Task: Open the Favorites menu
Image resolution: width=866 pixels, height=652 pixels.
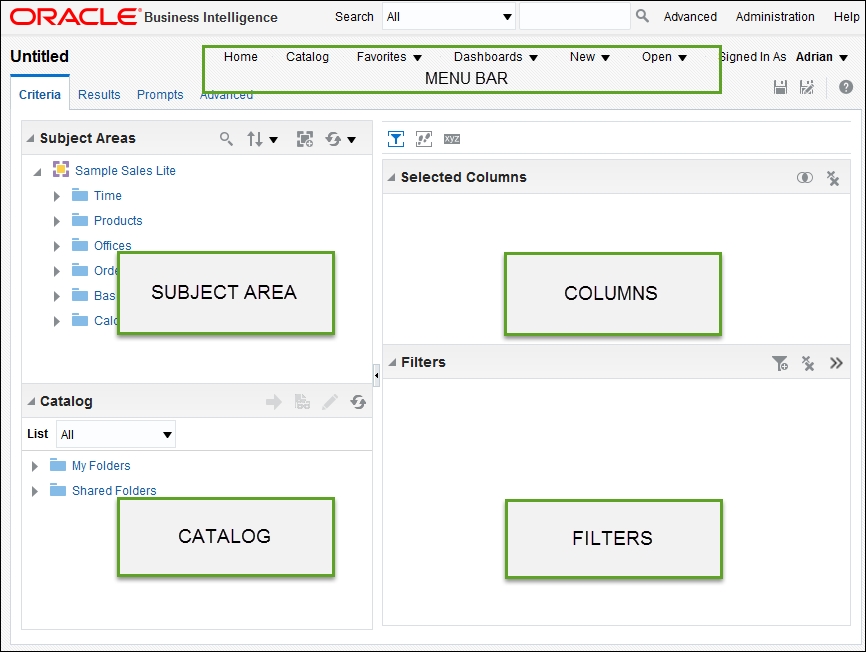Action: [x=389, y=57]
